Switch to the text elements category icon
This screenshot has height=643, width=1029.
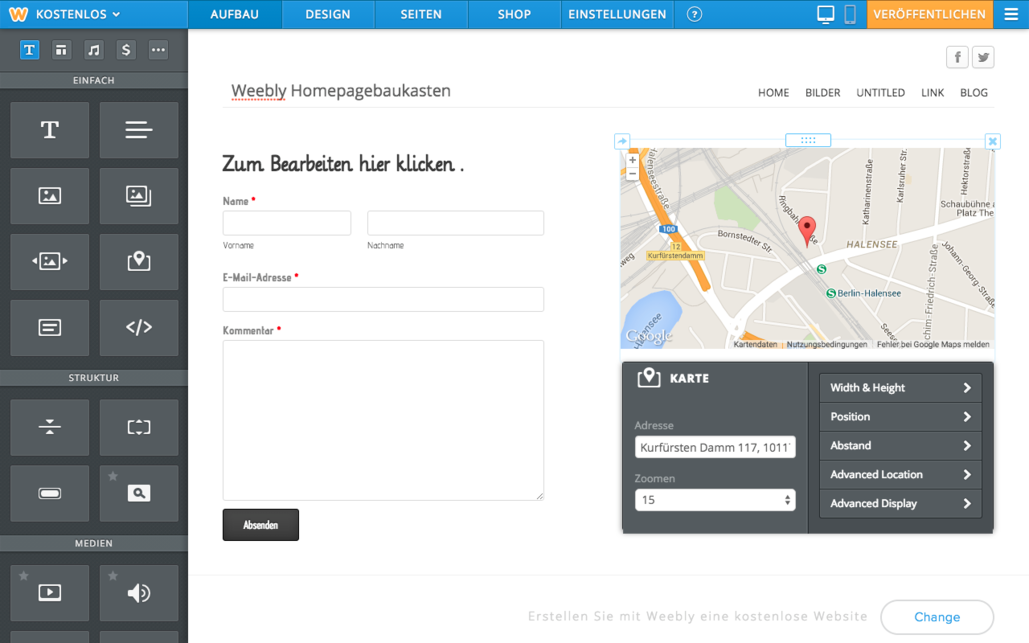(30, 50)
